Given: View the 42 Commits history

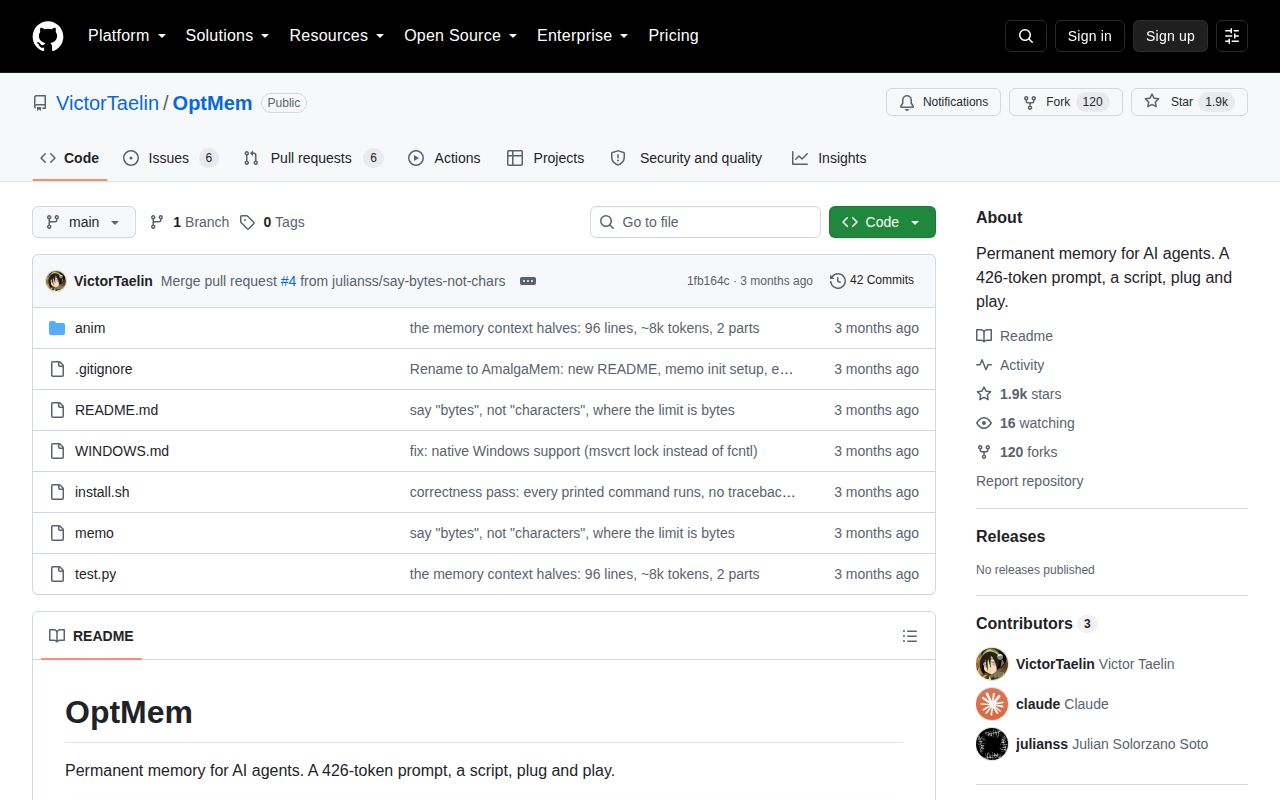Looking at the screenshot, I should click(x=872, y=280).
